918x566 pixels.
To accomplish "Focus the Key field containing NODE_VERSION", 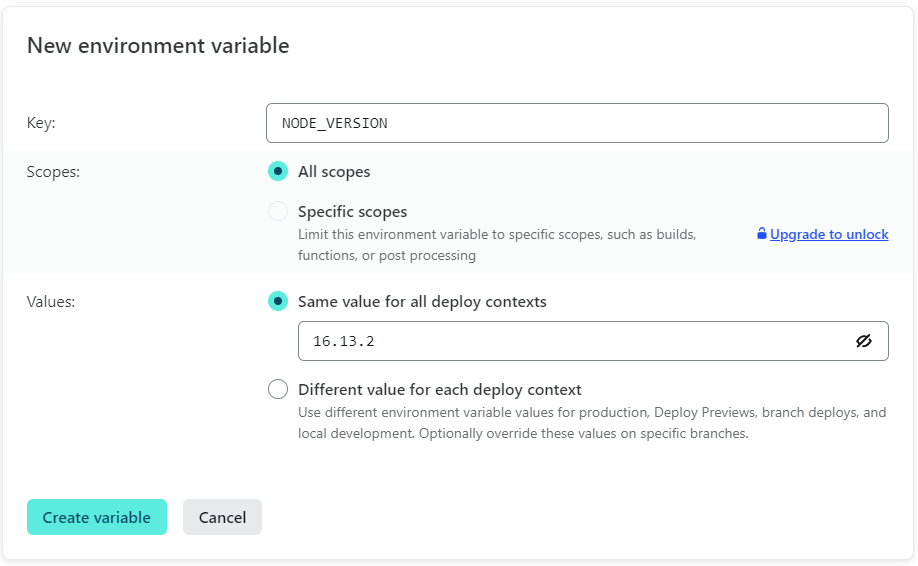I will pyautogui.click(x=577, y=123).
